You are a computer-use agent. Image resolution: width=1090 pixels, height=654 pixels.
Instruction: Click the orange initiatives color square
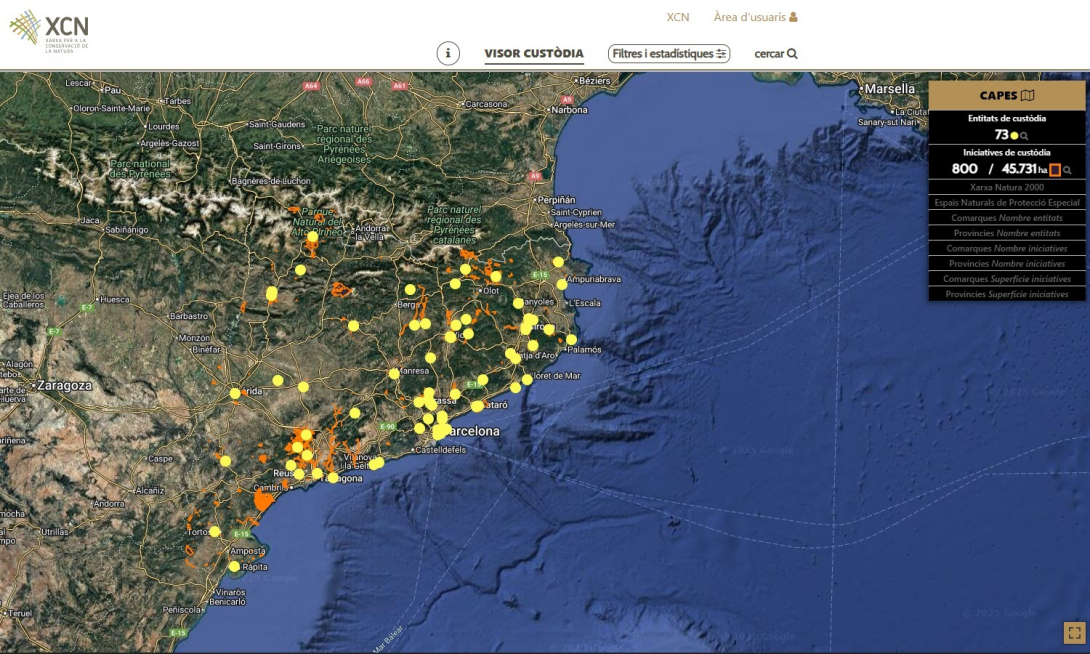1055,170
